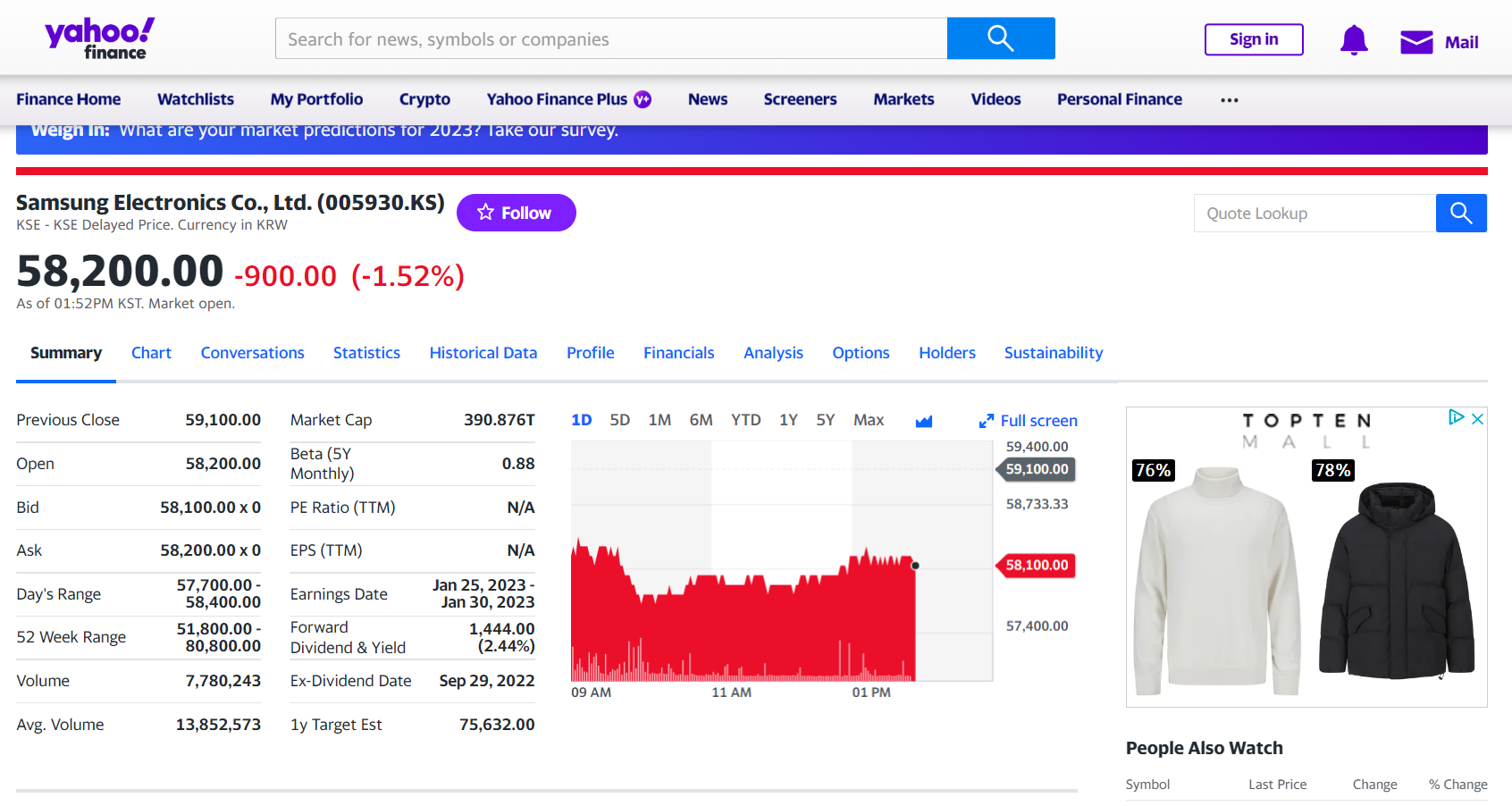This screenshot has width=1512, height=806.
Task: Open the Analysis tab
Action: pyautogui.click(x=773, y=353)
